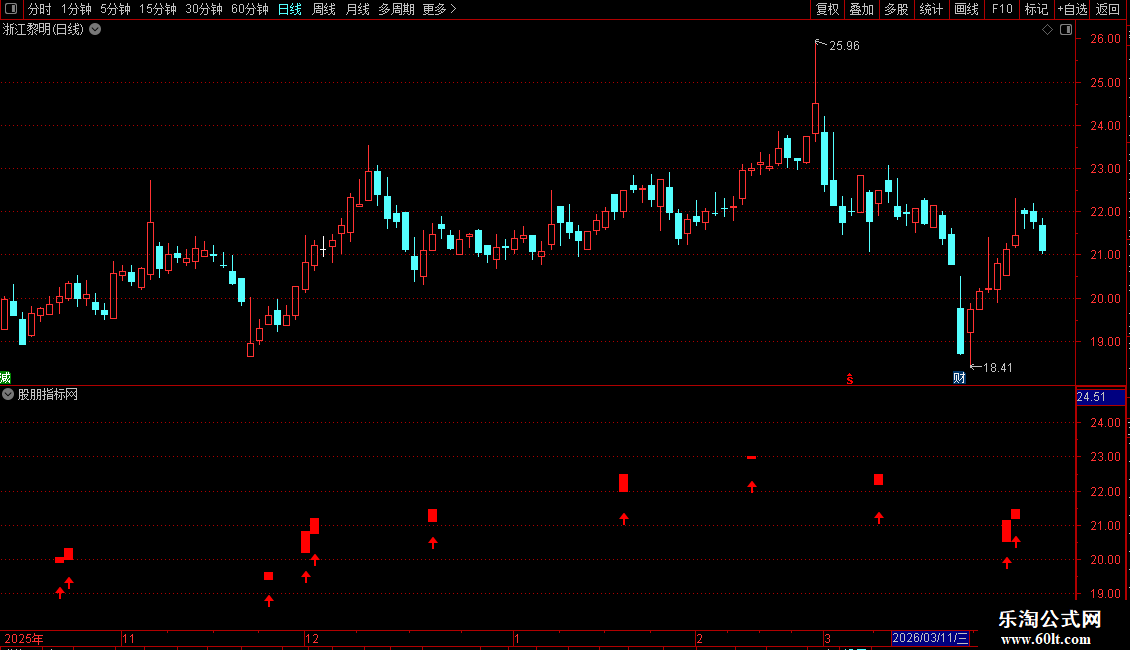Select the 60分钟 period
This screenshot has height=650, width=1130.
tap(249, 9)
